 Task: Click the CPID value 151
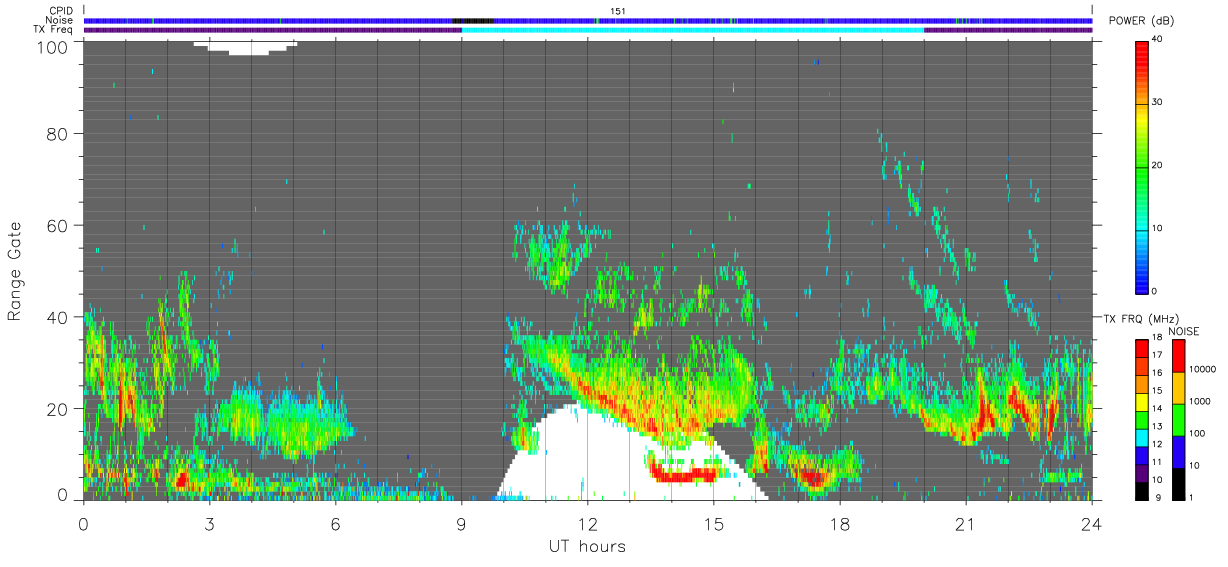click(x=617, y=10)
